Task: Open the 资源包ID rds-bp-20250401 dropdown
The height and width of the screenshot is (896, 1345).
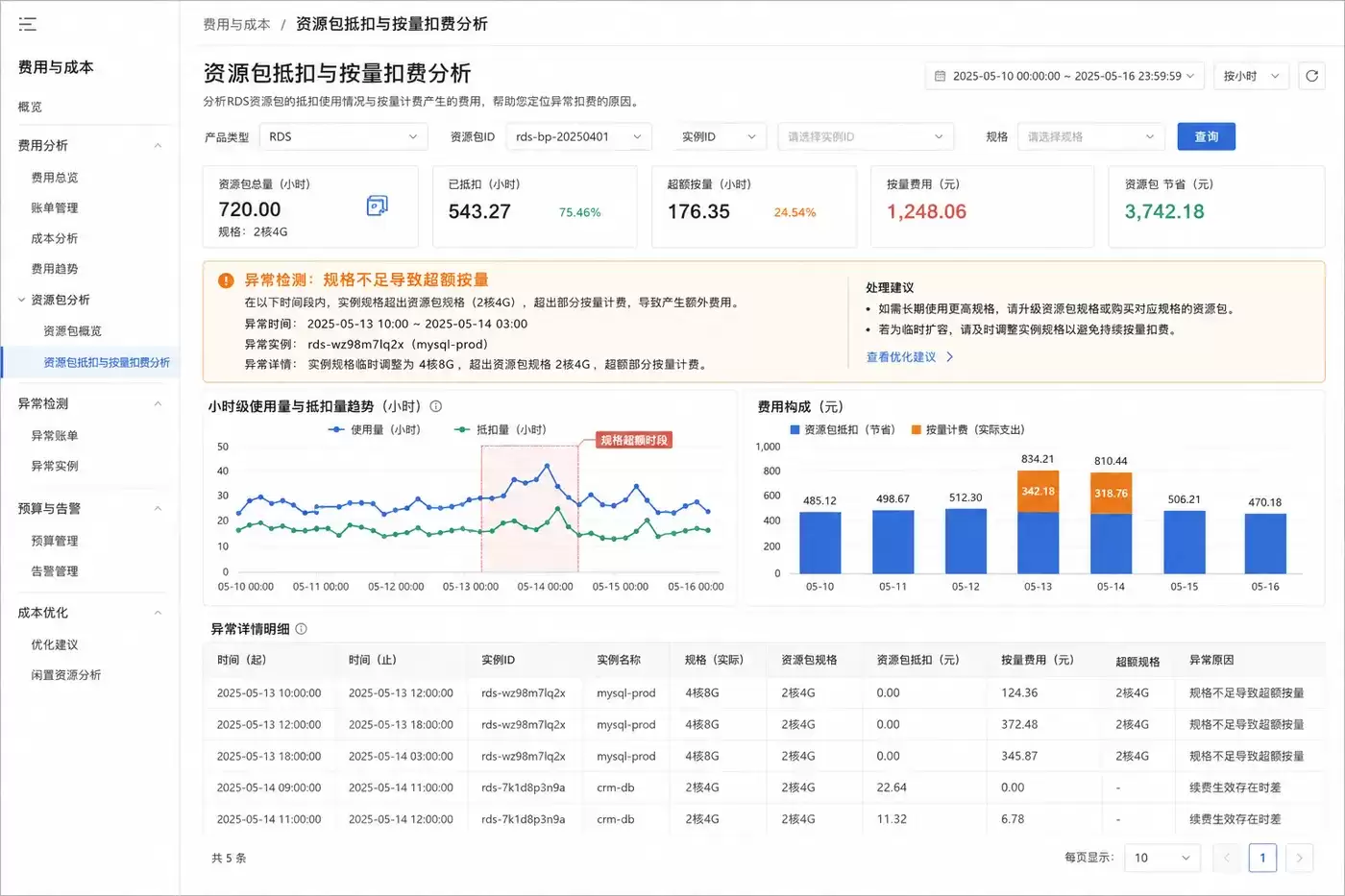Action: (x=578, y=136)
